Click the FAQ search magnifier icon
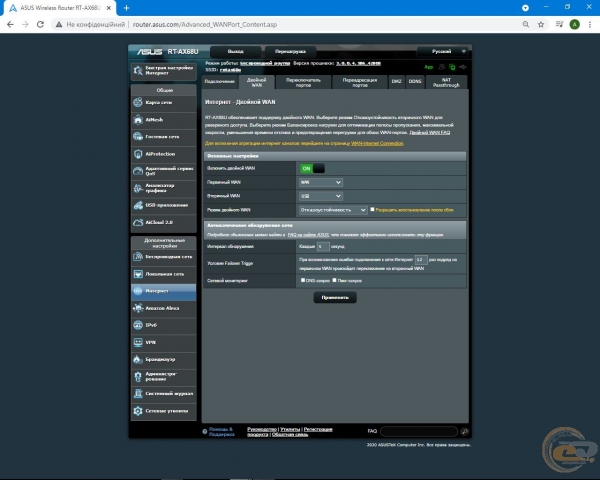 pos(465,431)
